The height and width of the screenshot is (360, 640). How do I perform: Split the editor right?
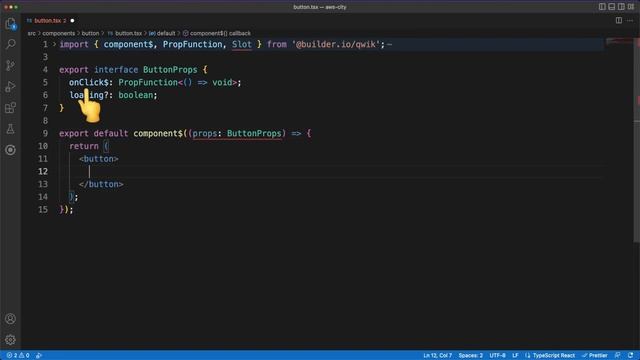click(x=619, y=20)
